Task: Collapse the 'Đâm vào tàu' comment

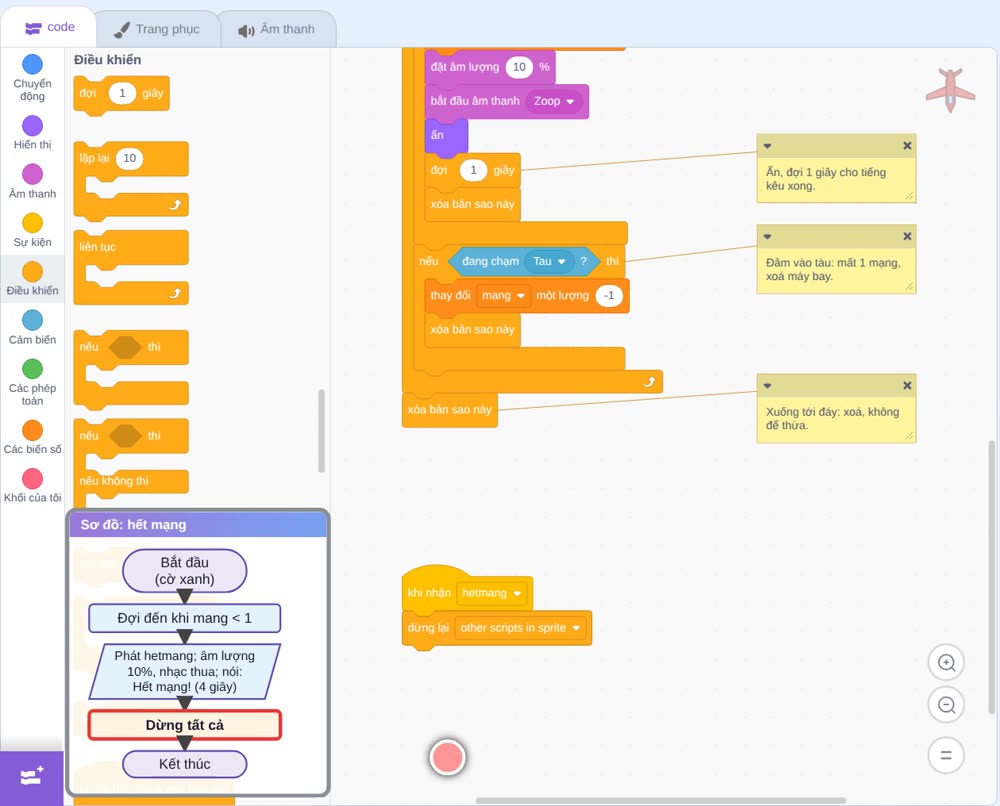Action: 767,237
